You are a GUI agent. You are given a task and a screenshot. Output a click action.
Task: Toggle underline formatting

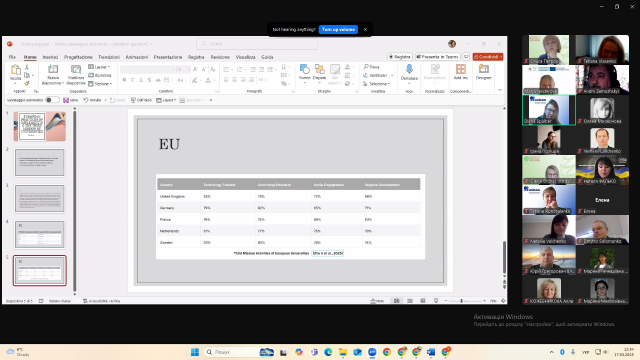[141, 80]
